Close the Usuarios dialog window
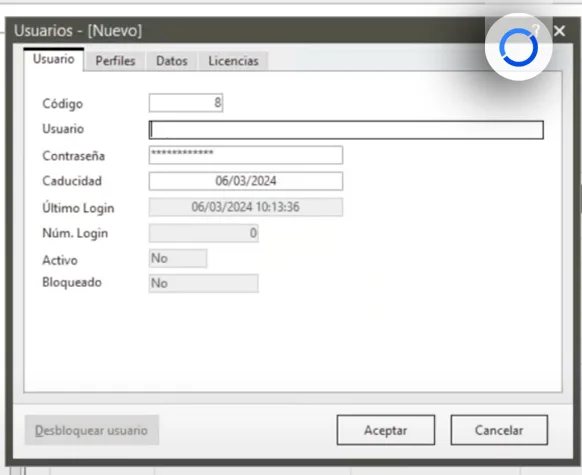The image size is (582, 475). click(559, 31)
